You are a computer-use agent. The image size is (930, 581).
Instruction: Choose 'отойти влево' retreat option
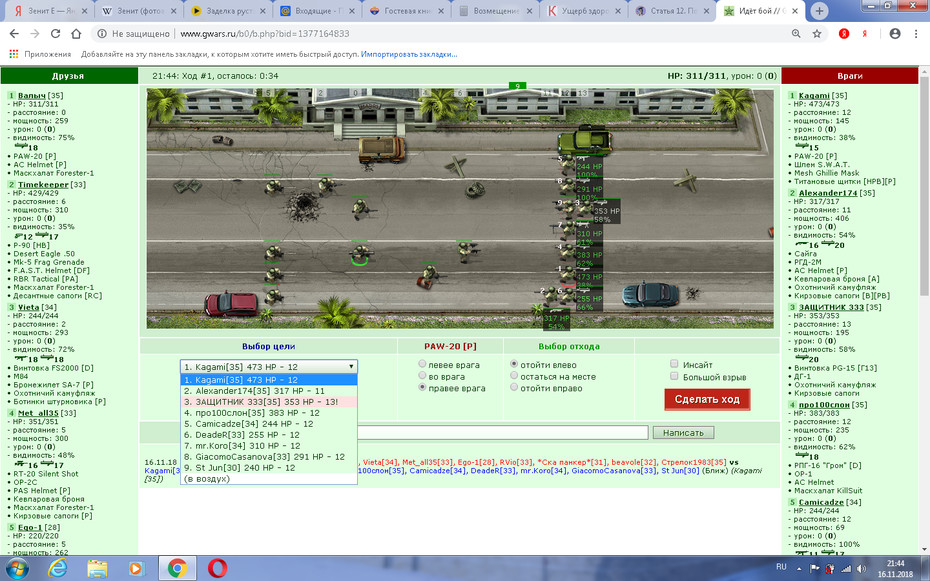click(x=514, y=364)
